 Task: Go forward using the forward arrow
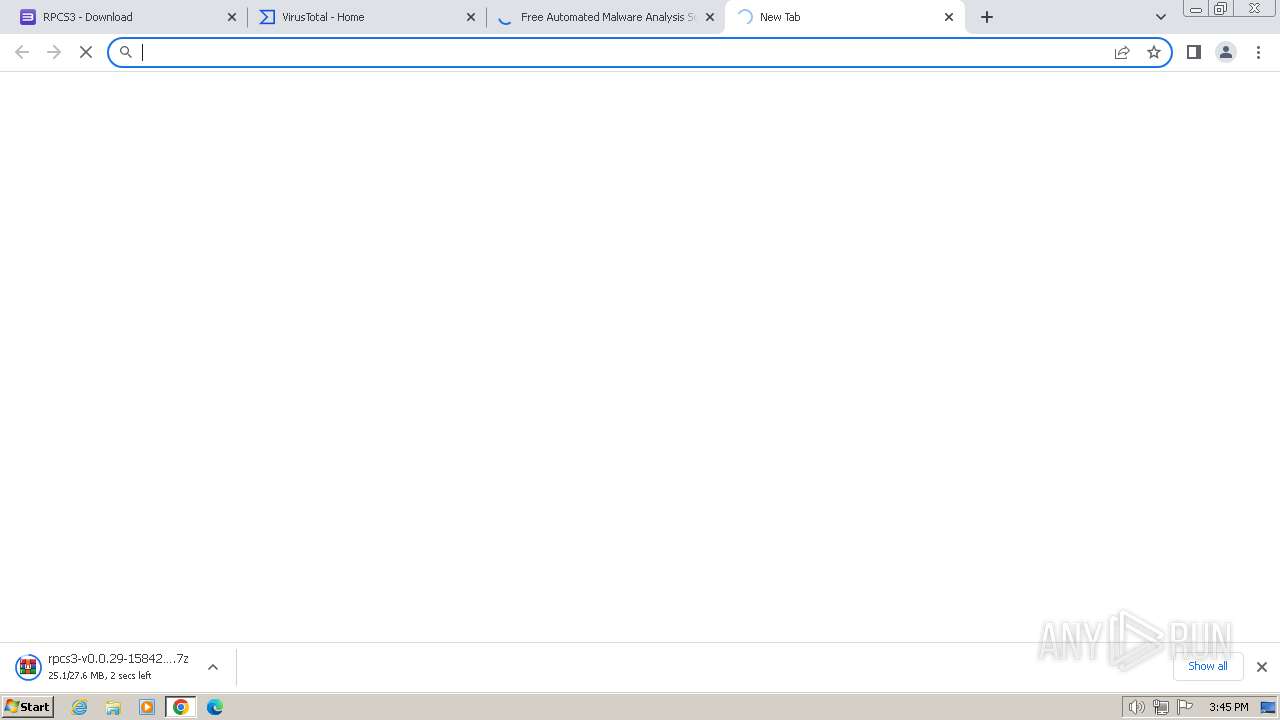[x=54, y=52]
